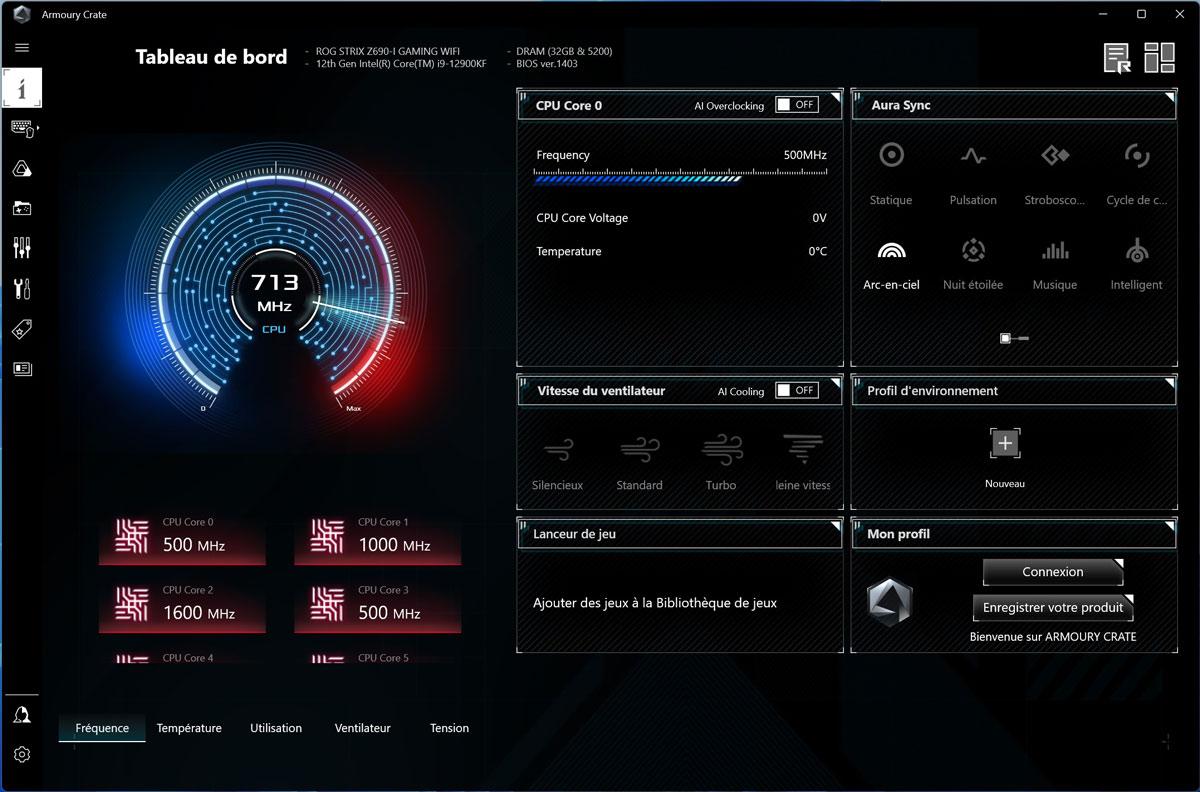Screen dimensions: 1200x792
Task: Open settings gear in sidebar
Action: point(22,755)
